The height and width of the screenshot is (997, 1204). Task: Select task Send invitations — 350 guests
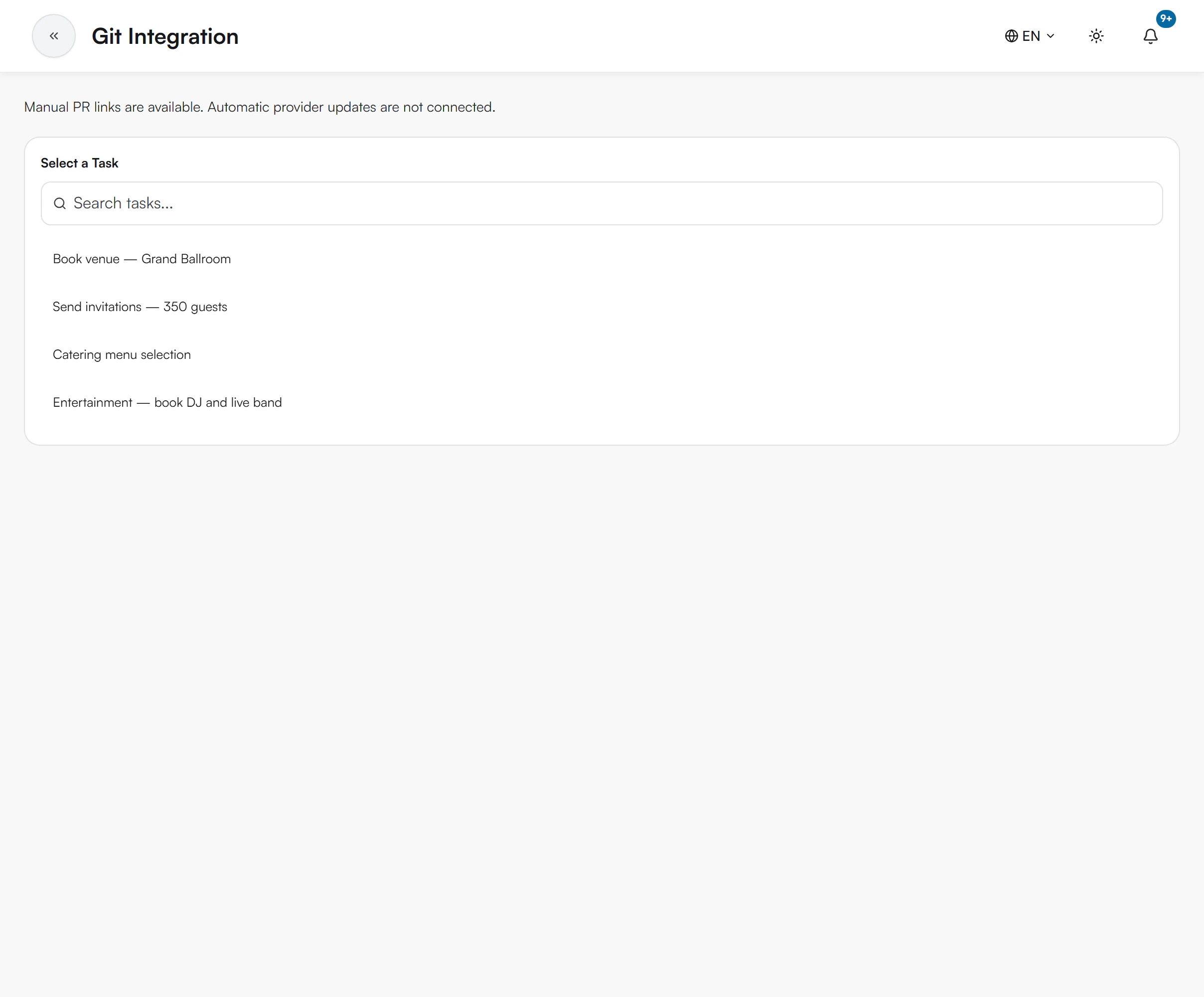click(602, 307)
